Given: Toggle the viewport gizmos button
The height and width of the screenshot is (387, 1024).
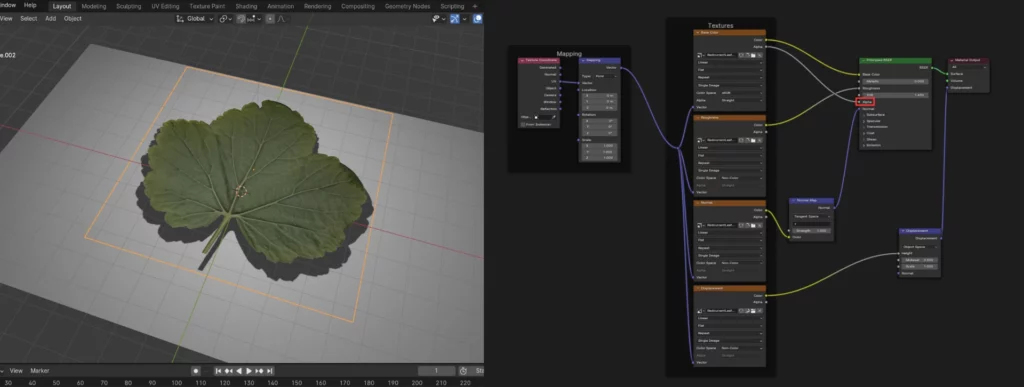Looking at the screenshot, I should [455, 19].
